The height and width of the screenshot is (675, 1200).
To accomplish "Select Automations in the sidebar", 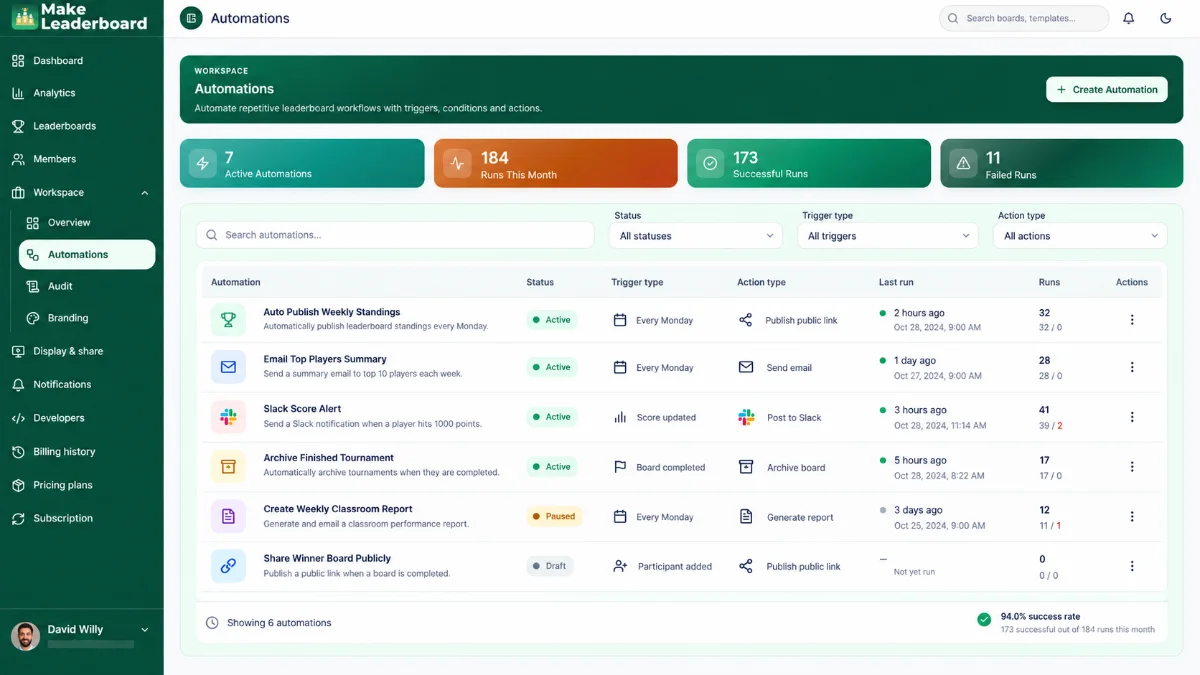I will (x=87, y=254).
